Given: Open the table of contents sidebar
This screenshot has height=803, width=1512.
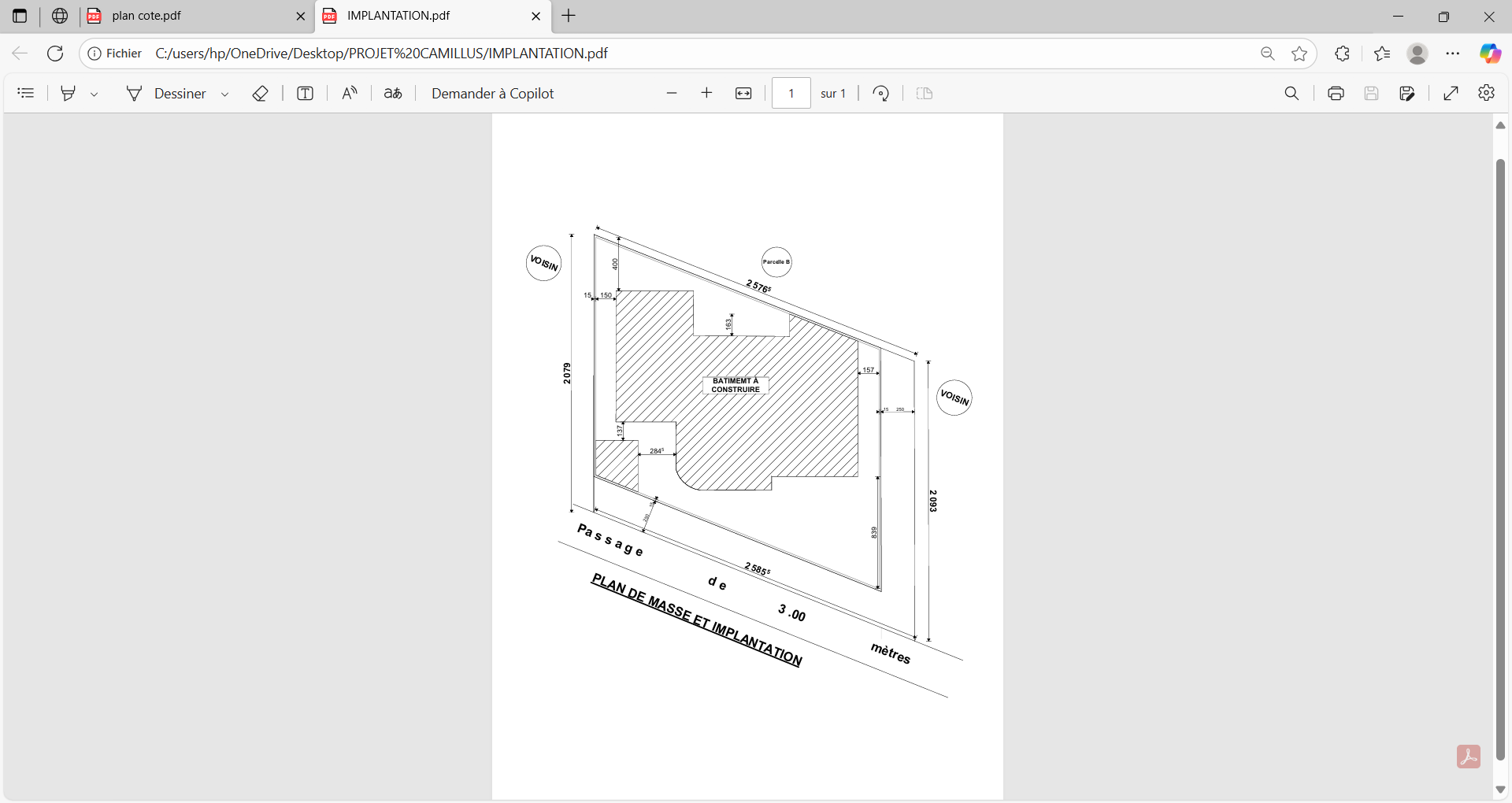Looking at the screenshot, I should [26, 94].
